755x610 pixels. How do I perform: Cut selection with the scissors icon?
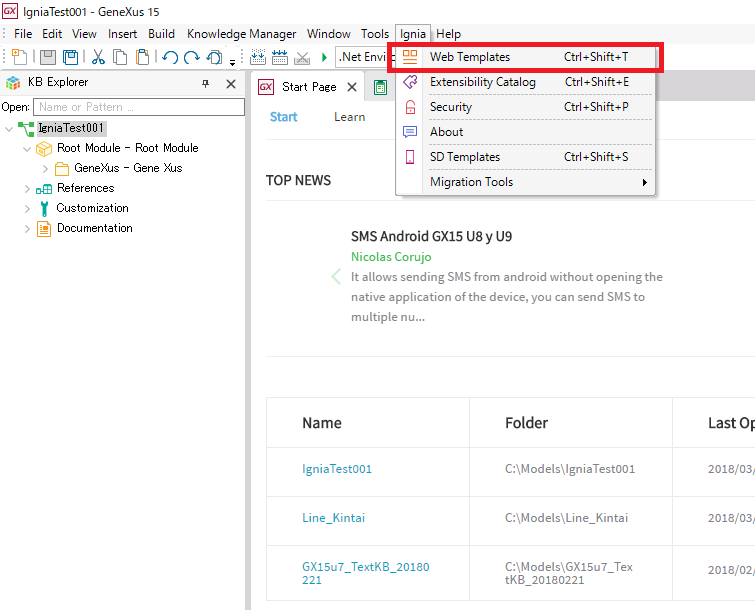[98, 57]
